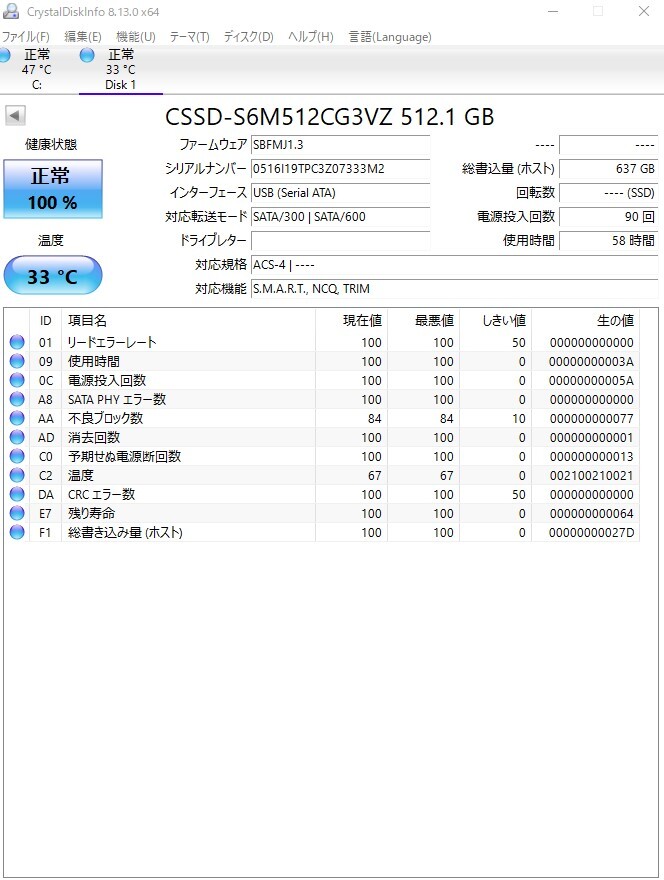Switch to the C: drive tab
This screenshot has width=664, height=880.
(x=35, y=70)
